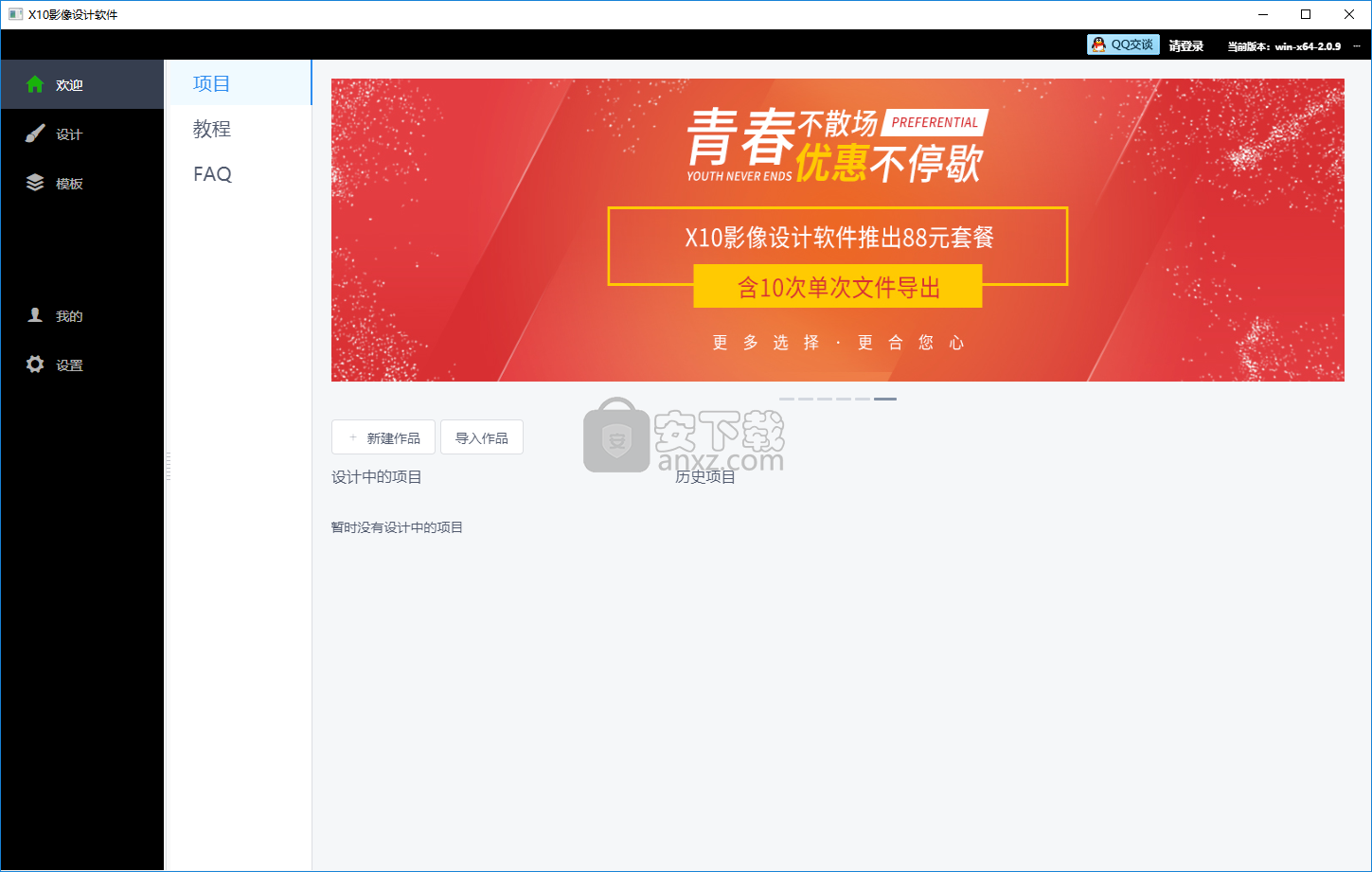Image resolution: width=1372 pixels, height=872 pixels.
Task: Click the X10影像设计软件 title bar app icon
Action: (15, 14)
